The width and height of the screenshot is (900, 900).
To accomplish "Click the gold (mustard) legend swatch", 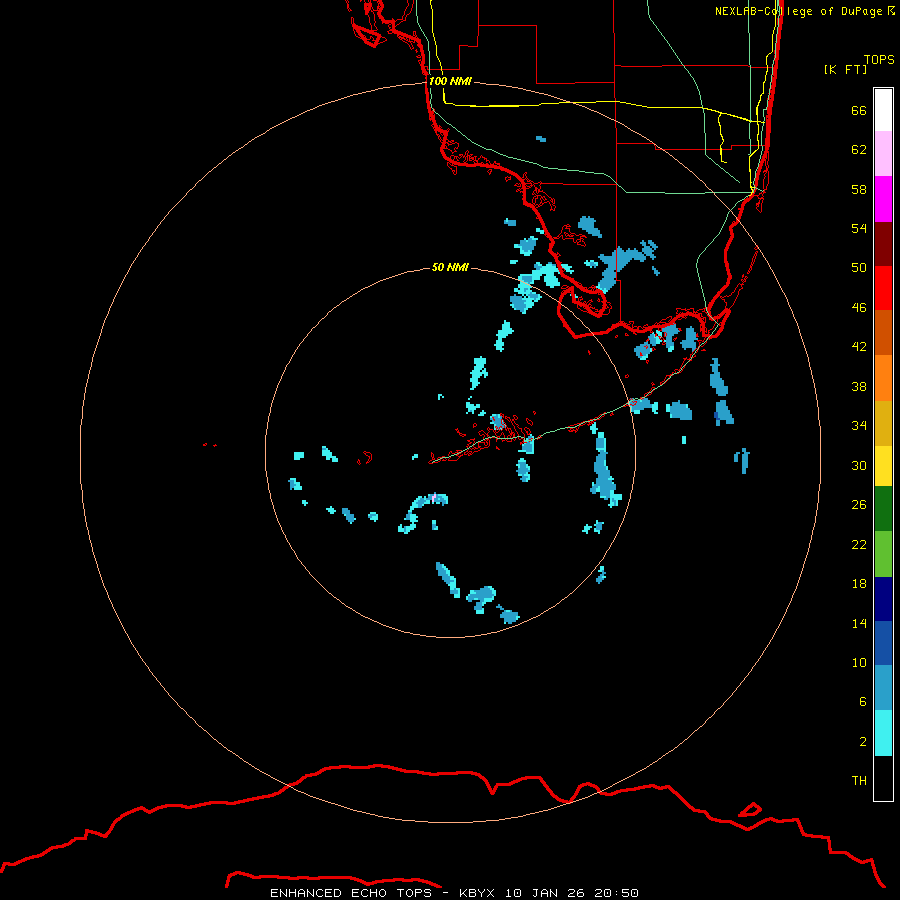I will click(x=883, y=423).
